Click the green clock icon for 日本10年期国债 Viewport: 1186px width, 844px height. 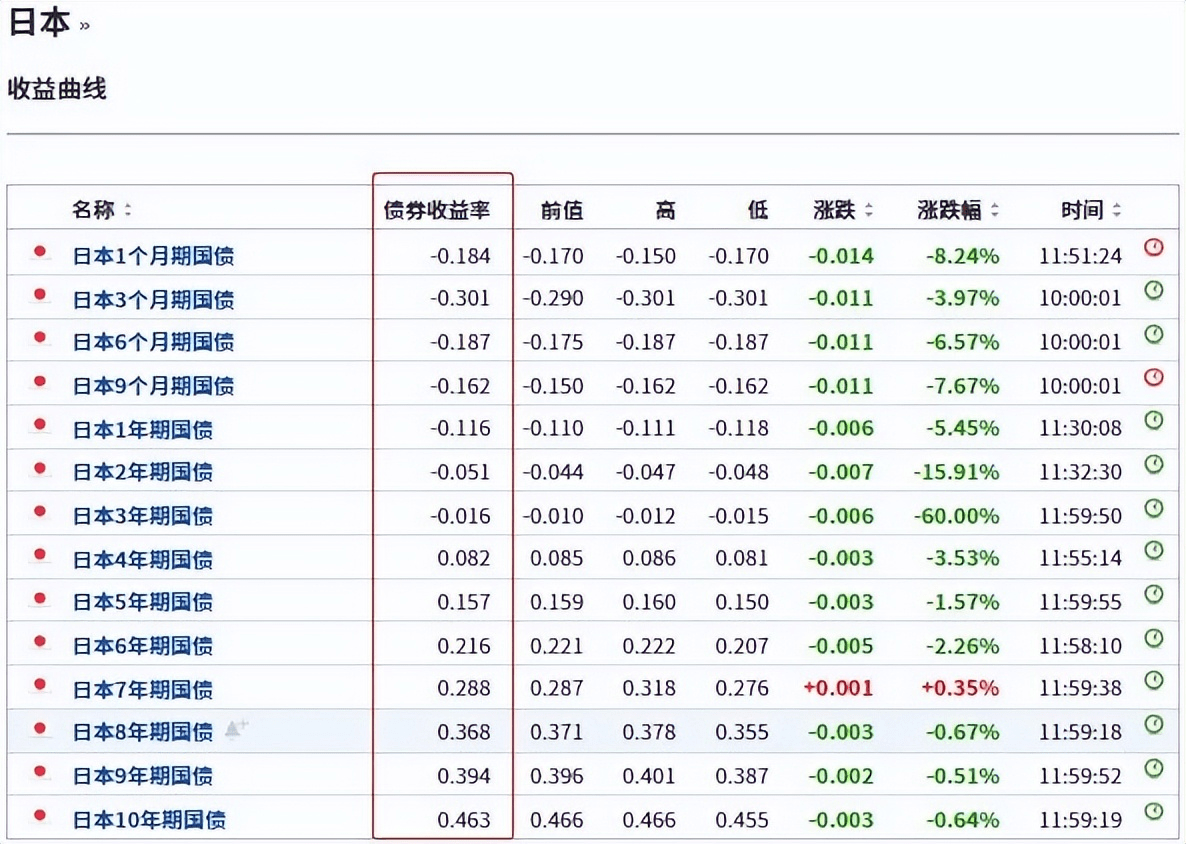[x=1154, y=811]
